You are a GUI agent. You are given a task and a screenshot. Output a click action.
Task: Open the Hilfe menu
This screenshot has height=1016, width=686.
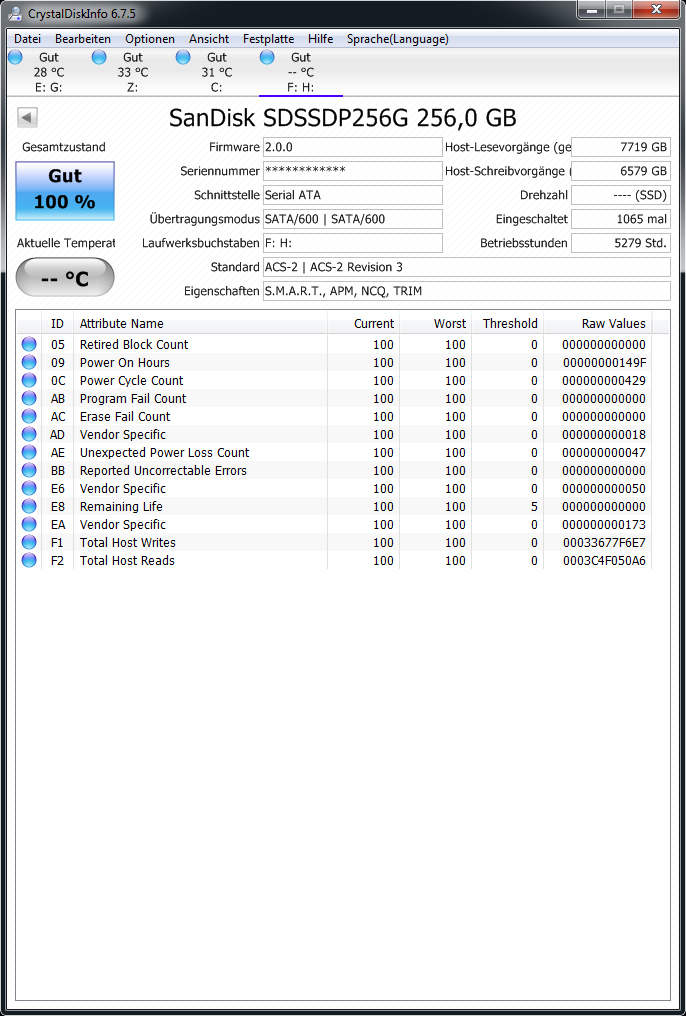(321, 39)
